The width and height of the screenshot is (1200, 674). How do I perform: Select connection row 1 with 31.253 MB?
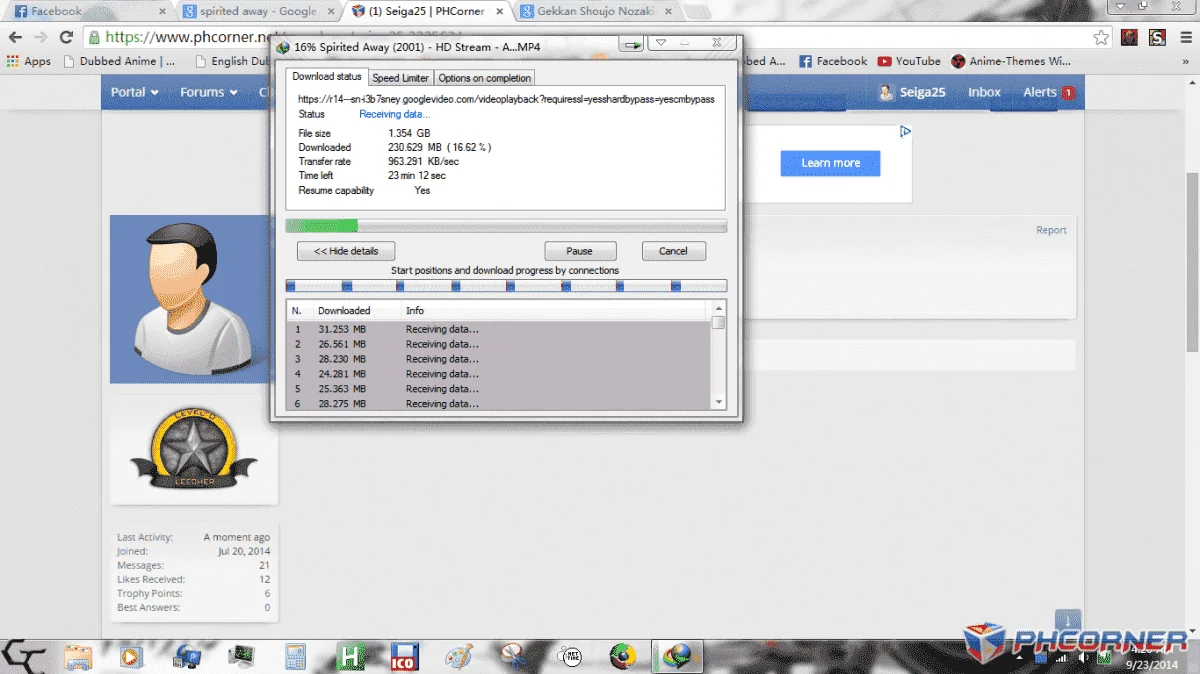tap(498, 329)
